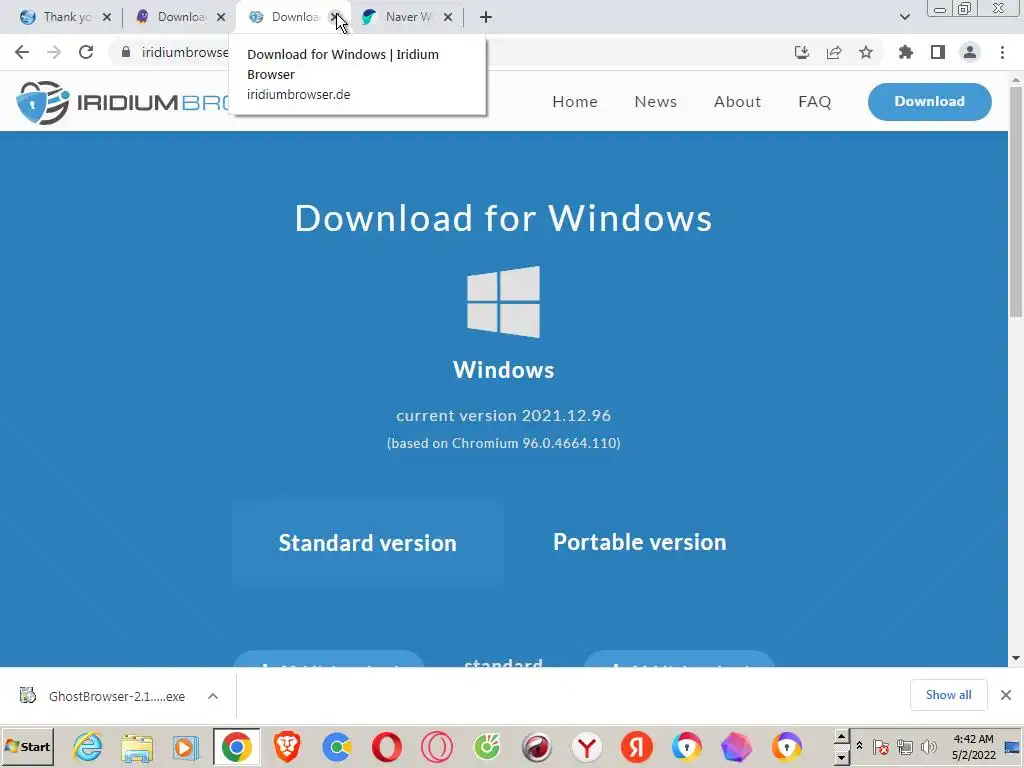Screen dimensions: 1024x768
Task: Open Windows Media Player taskbar icon
Action: (x=187, y=746)
